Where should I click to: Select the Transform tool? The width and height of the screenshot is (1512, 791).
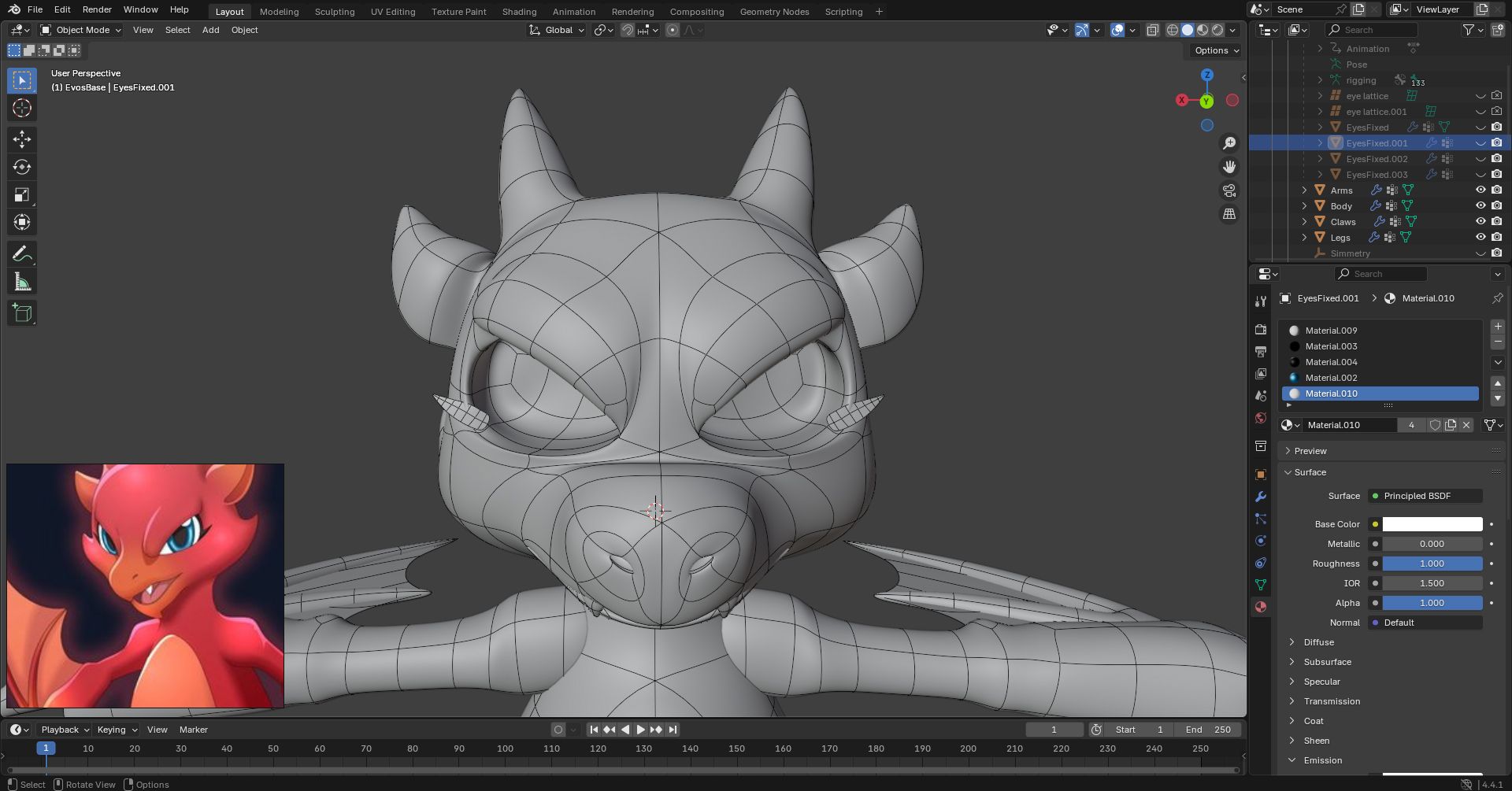coord(22,222)
